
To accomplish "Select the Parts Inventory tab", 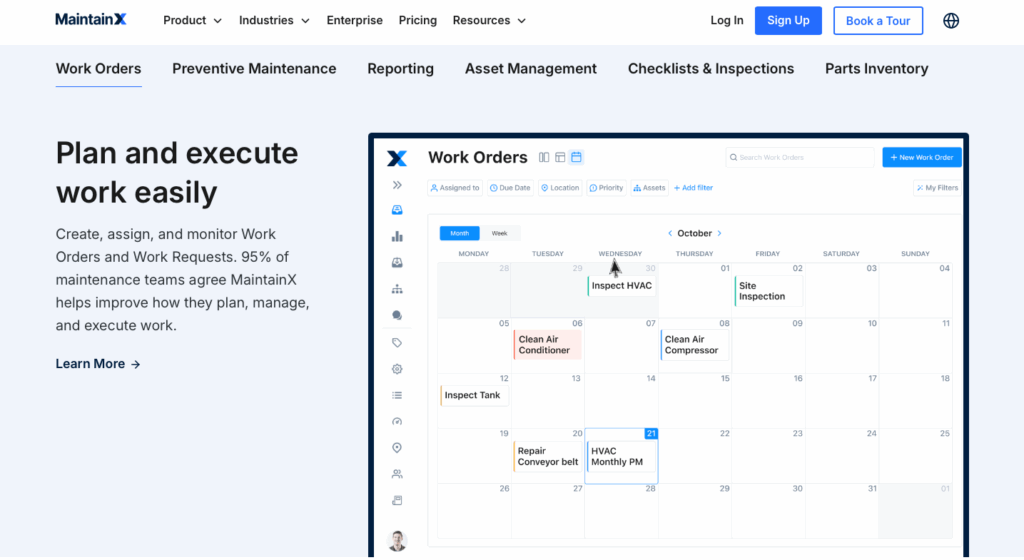I will tap(876, 69).
